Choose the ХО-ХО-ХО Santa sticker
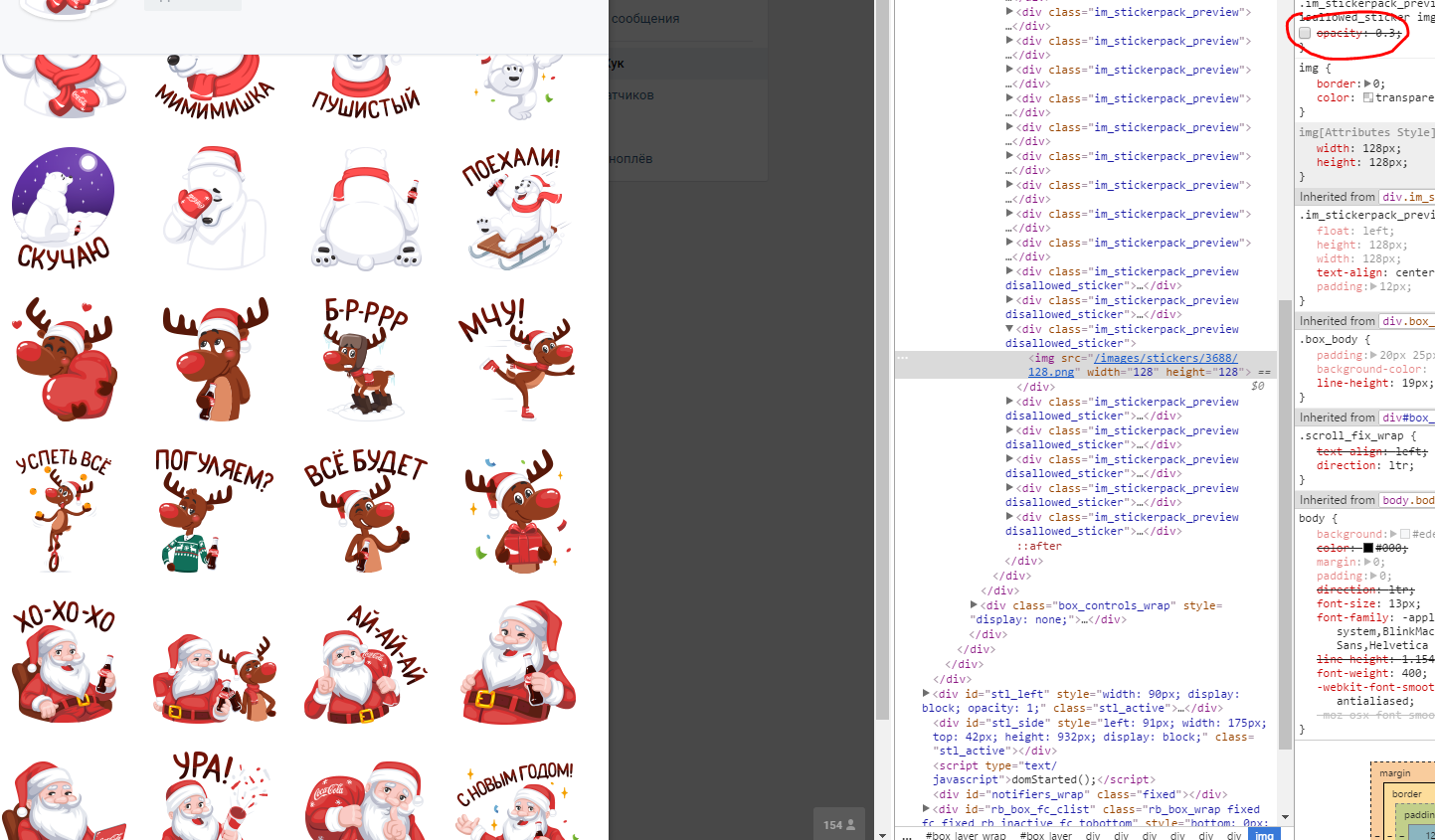 (65, 660)
